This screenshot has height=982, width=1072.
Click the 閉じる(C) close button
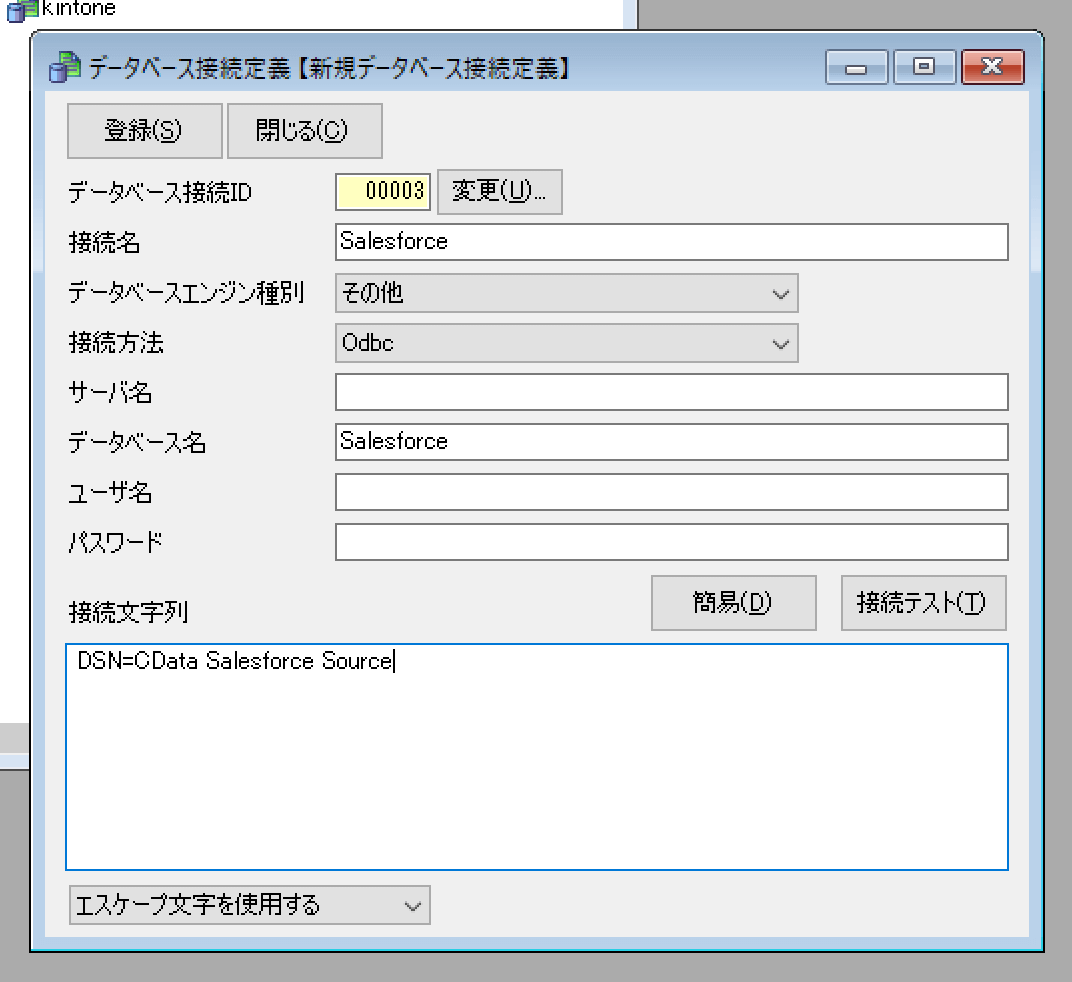(304, 131)
